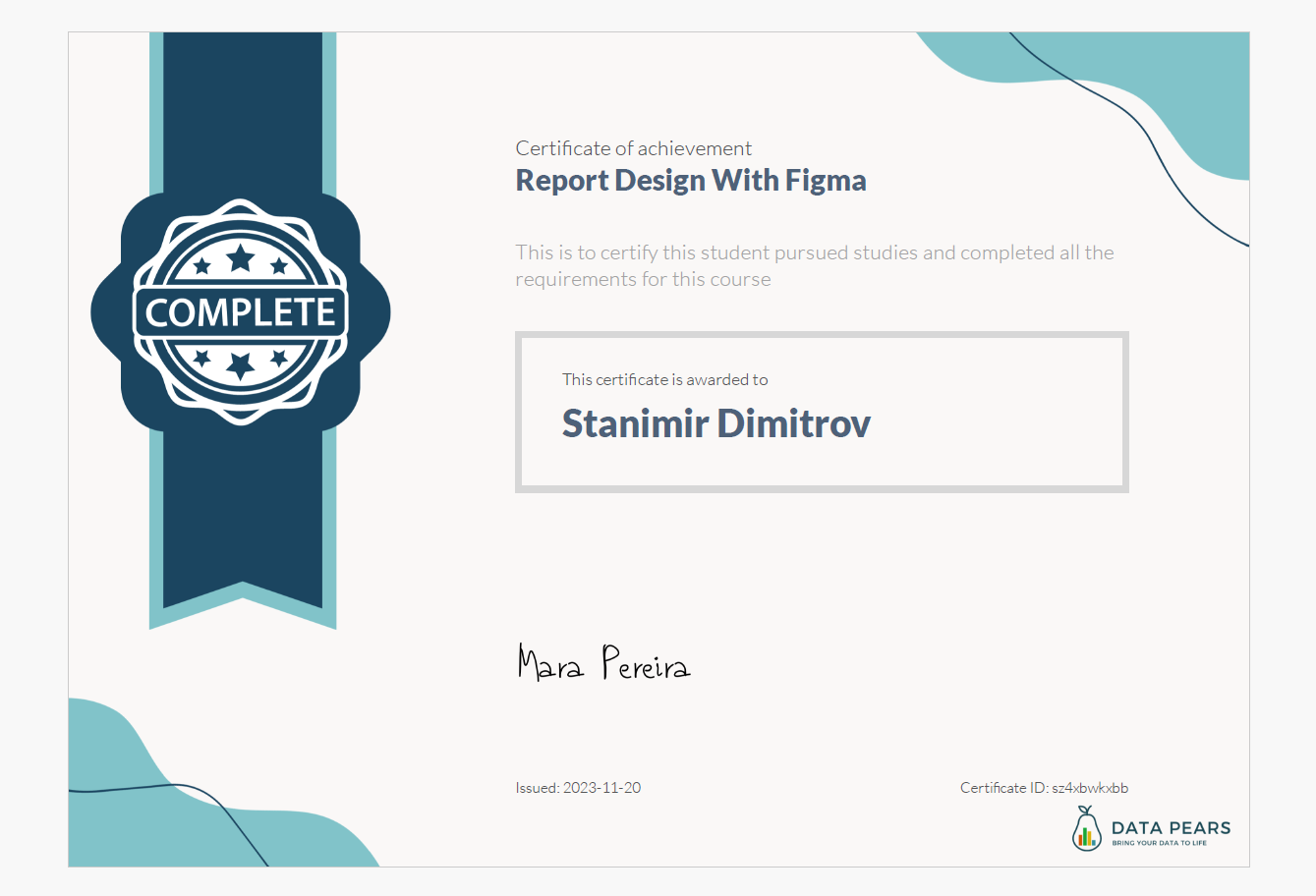Select the 'Report Design With Figma' title
The image size is (1316, 896).
[x=690, y=181]
